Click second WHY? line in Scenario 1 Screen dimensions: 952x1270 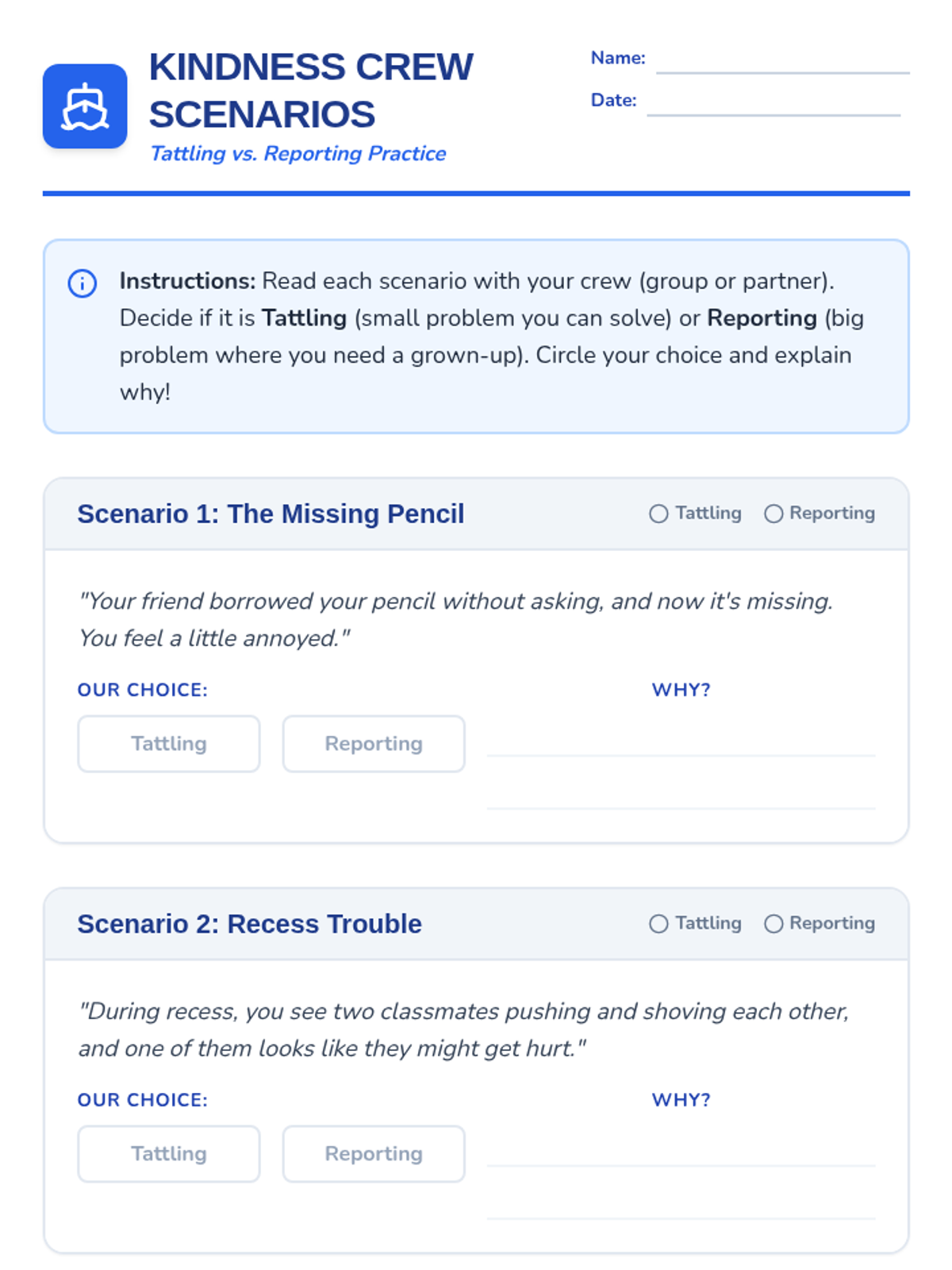[681, 795]
